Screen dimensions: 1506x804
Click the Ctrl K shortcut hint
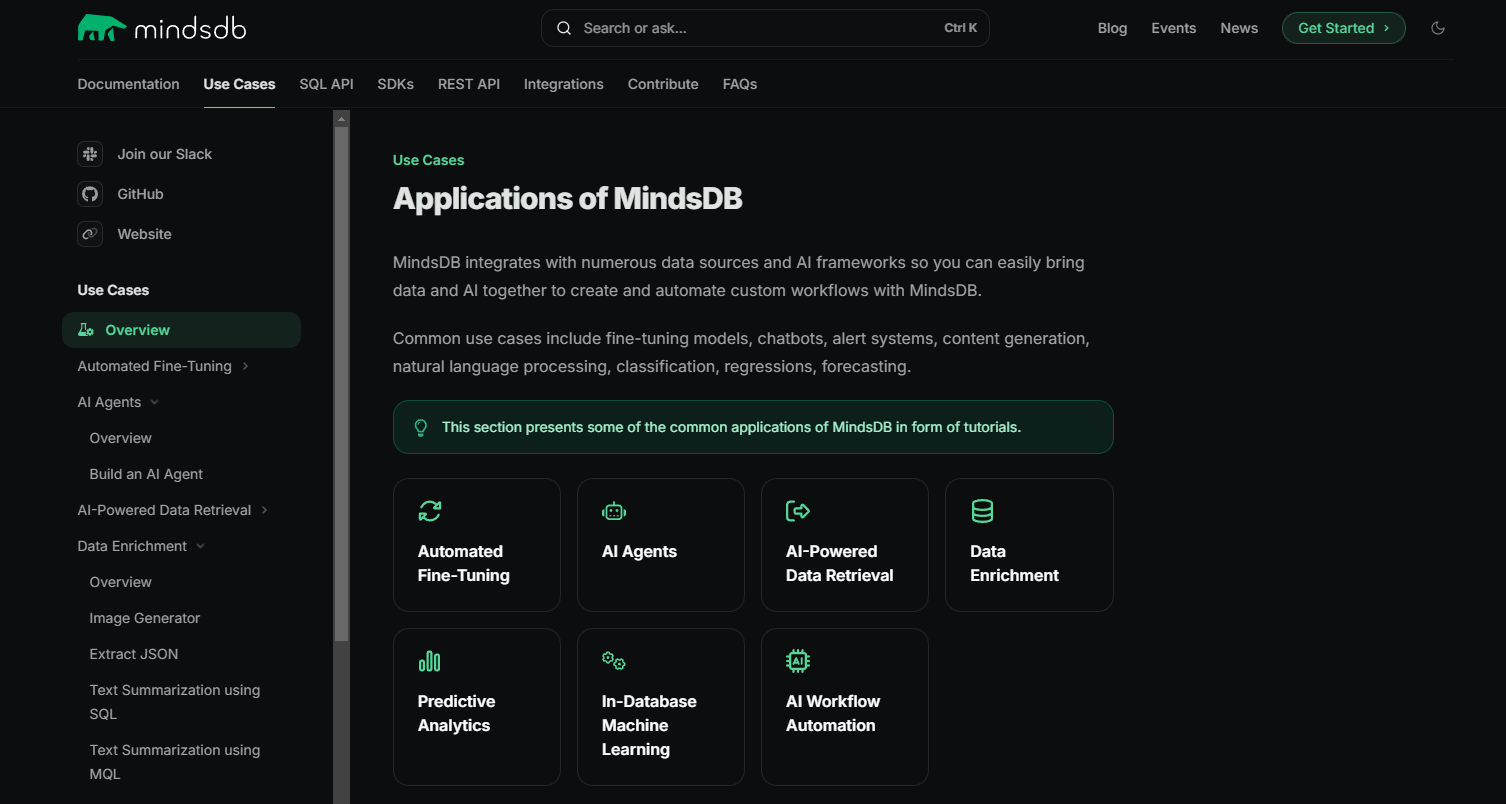tap(960, 28)
